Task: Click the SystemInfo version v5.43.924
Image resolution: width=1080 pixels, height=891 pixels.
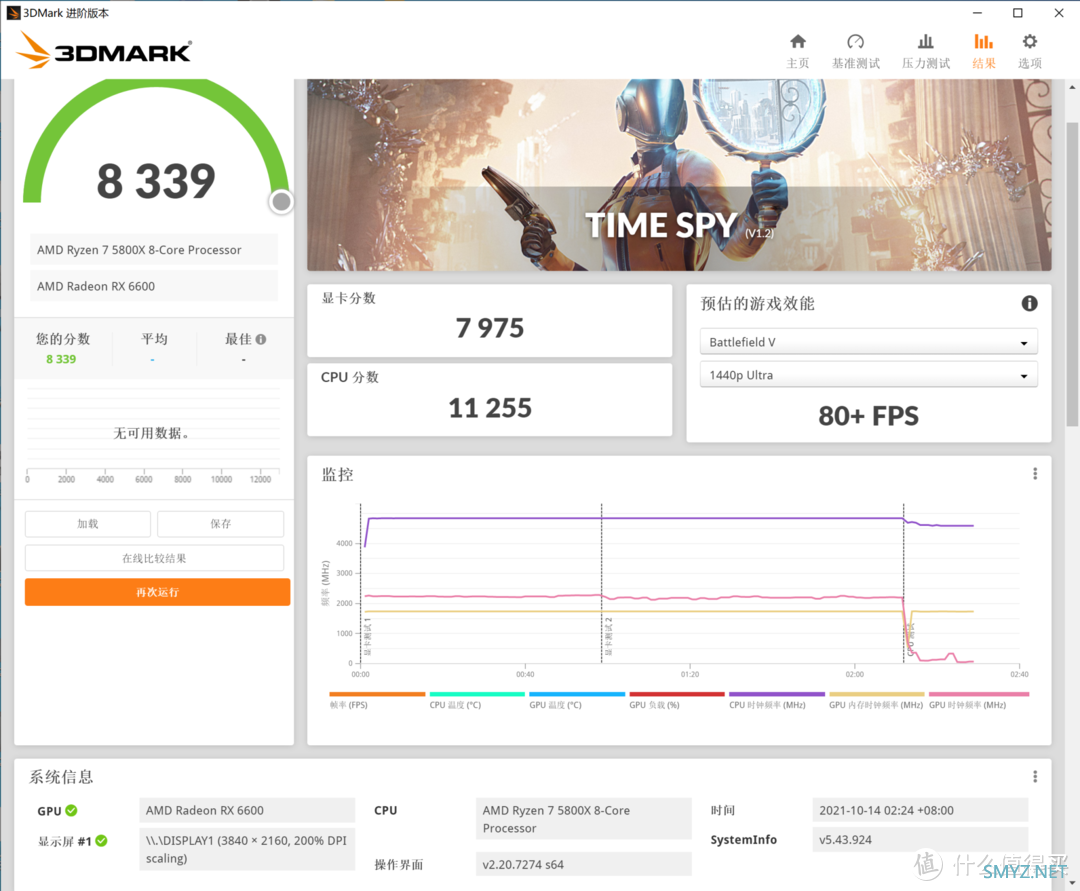Action: [920, 840]
